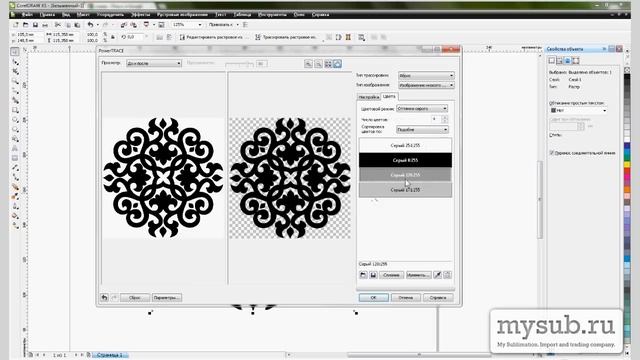
Task: Select the Crop tool in toolbox
Action: point(16,71)
